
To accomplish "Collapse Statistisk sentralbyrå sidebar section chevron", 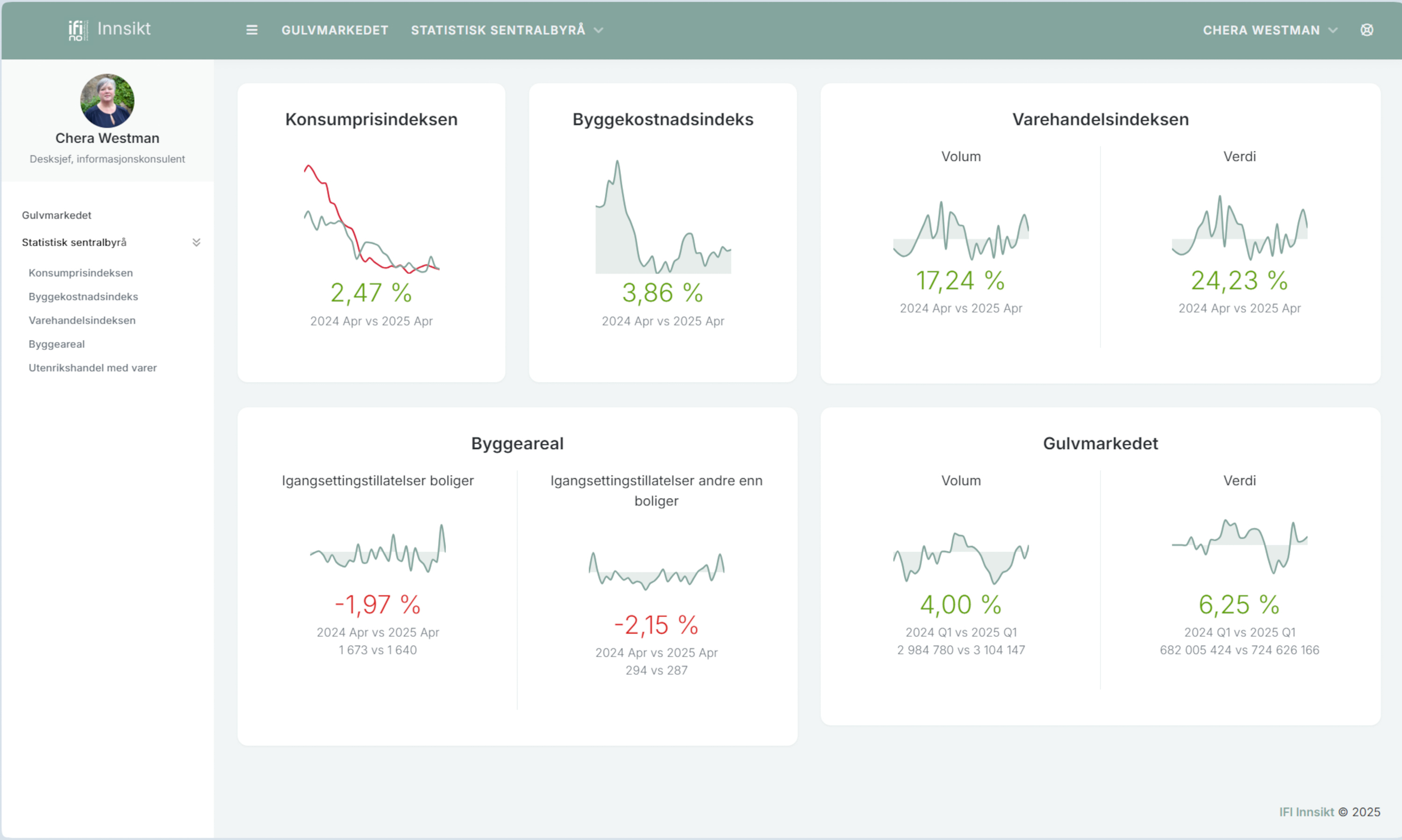I will (x=196, y=242).
